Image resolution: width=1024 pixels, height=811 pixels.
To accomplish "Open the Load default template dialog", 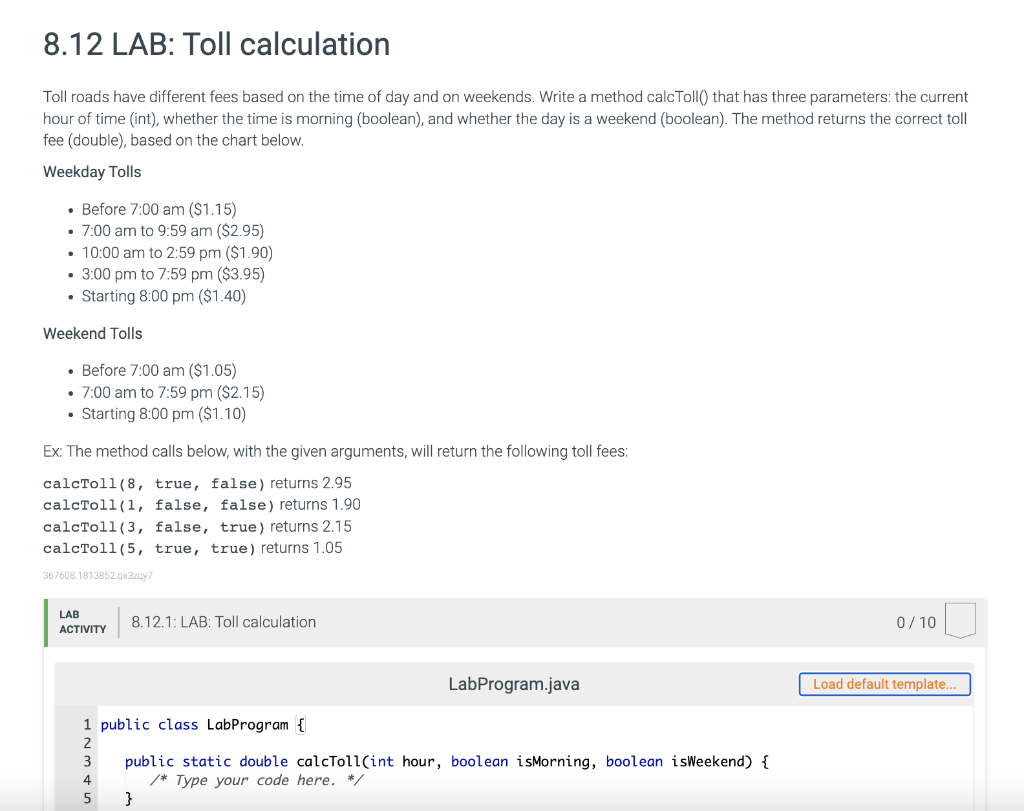I will (x=884, y=684).
